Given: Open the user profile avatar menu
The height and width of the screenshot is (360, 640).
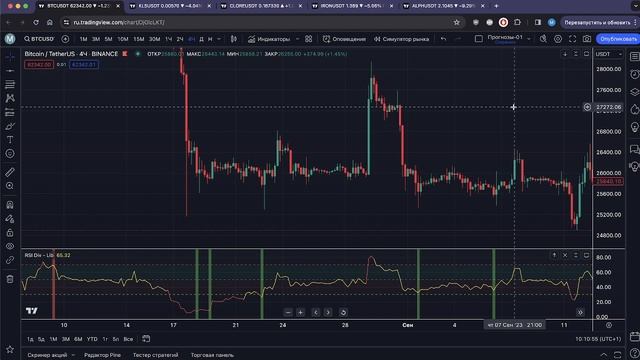Looking at the screenshot, I should coord(10,39).
